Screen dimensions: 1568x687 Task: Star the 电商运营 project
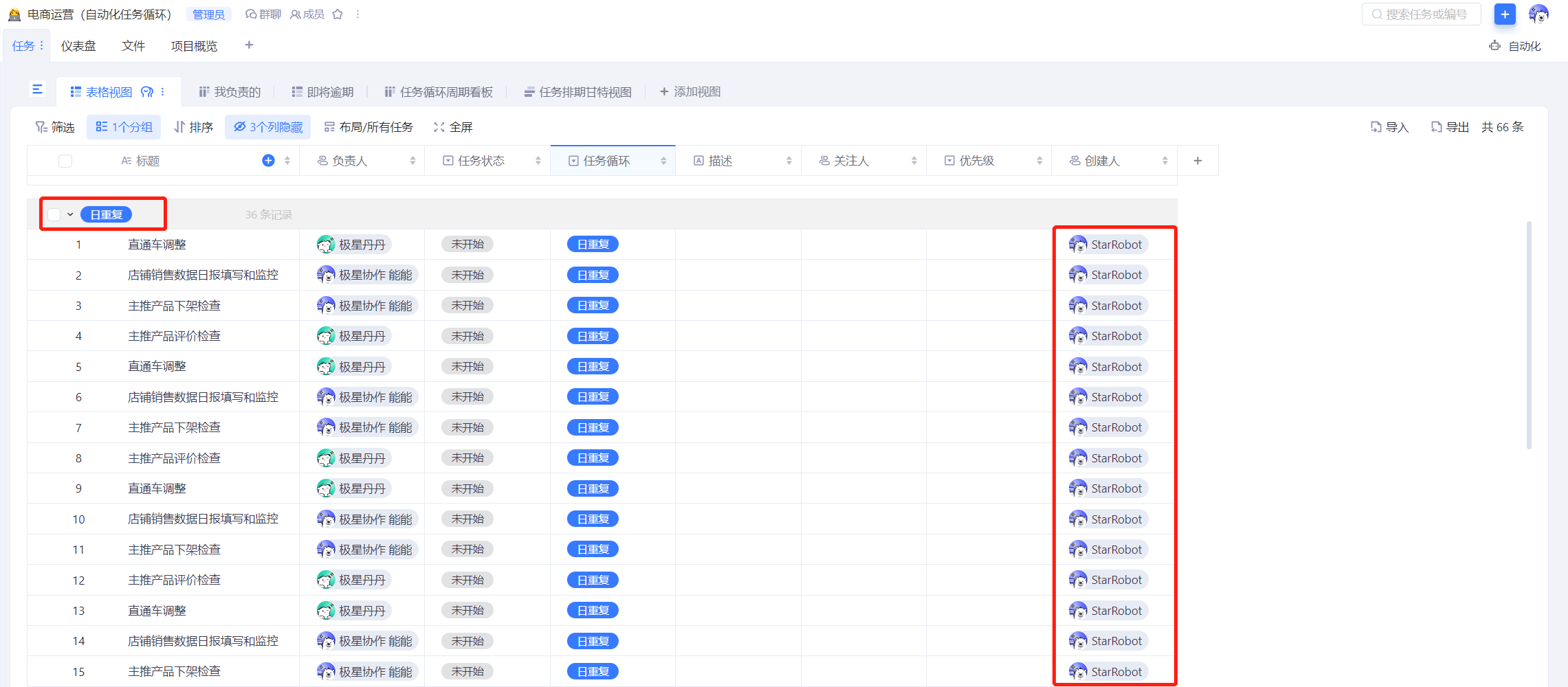tap(337, 14)
